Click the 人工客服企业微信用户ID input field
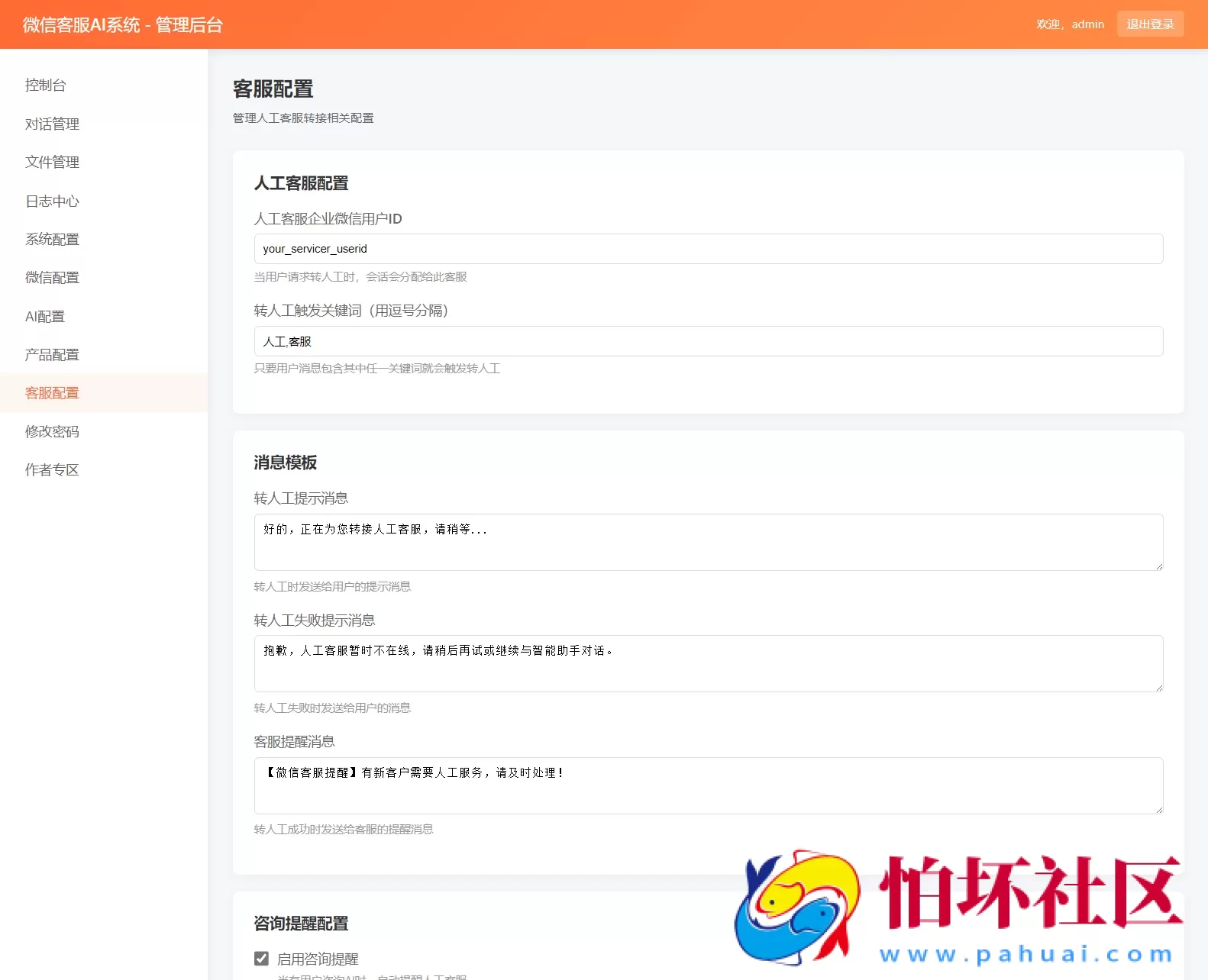Viewport: 1208px width, 980px height. click(x=708, y=249)
